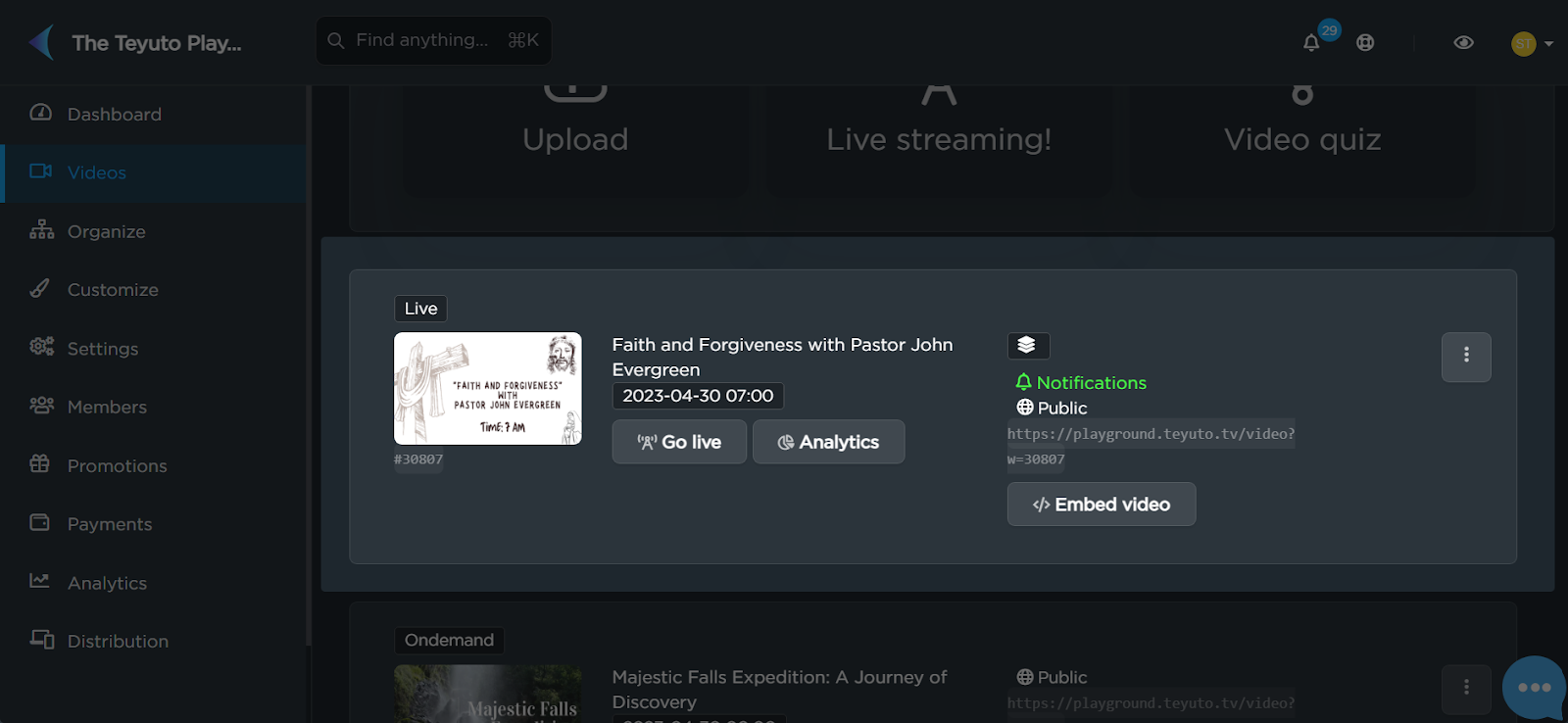Click the Live badge label
Viewport: 1568px width, 723px height.
tap(421, 309)
